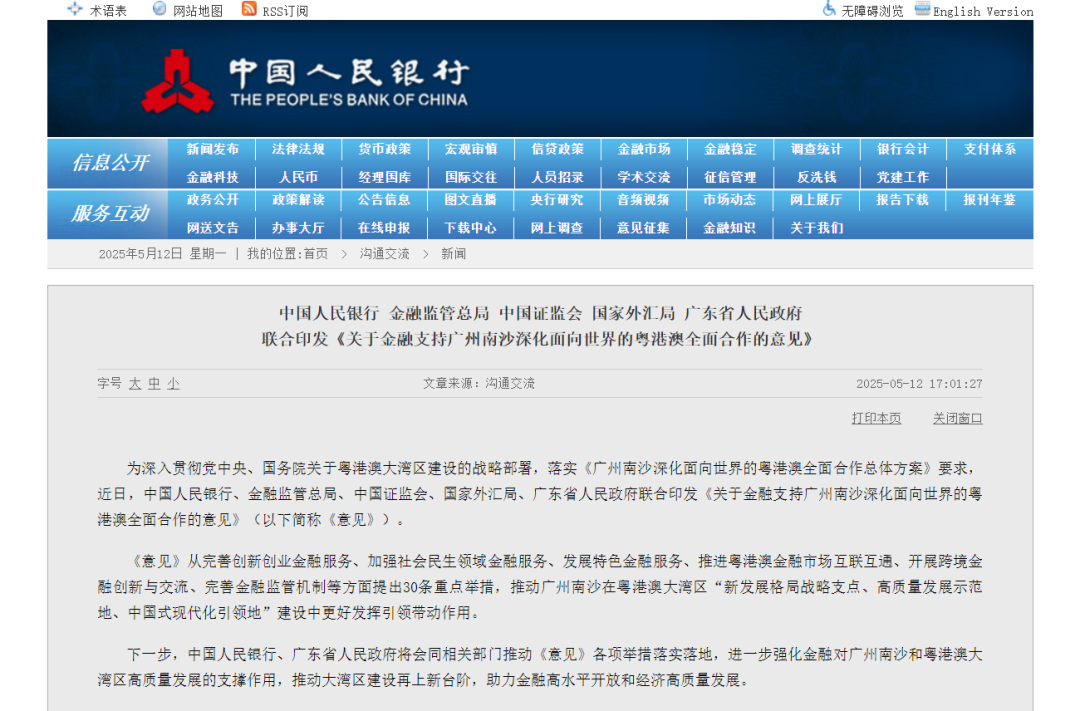This screenshot has width=1080, height=711.
Task: Go to 办事大厅
Action: (298, 228)
